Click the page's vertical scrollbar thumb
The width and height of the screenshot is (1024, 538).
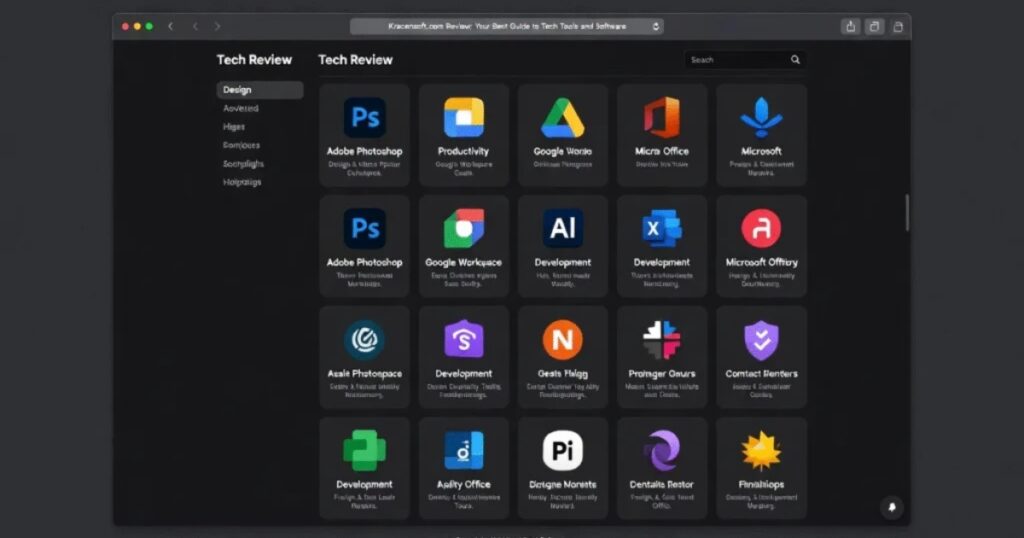tap(908, 212)
